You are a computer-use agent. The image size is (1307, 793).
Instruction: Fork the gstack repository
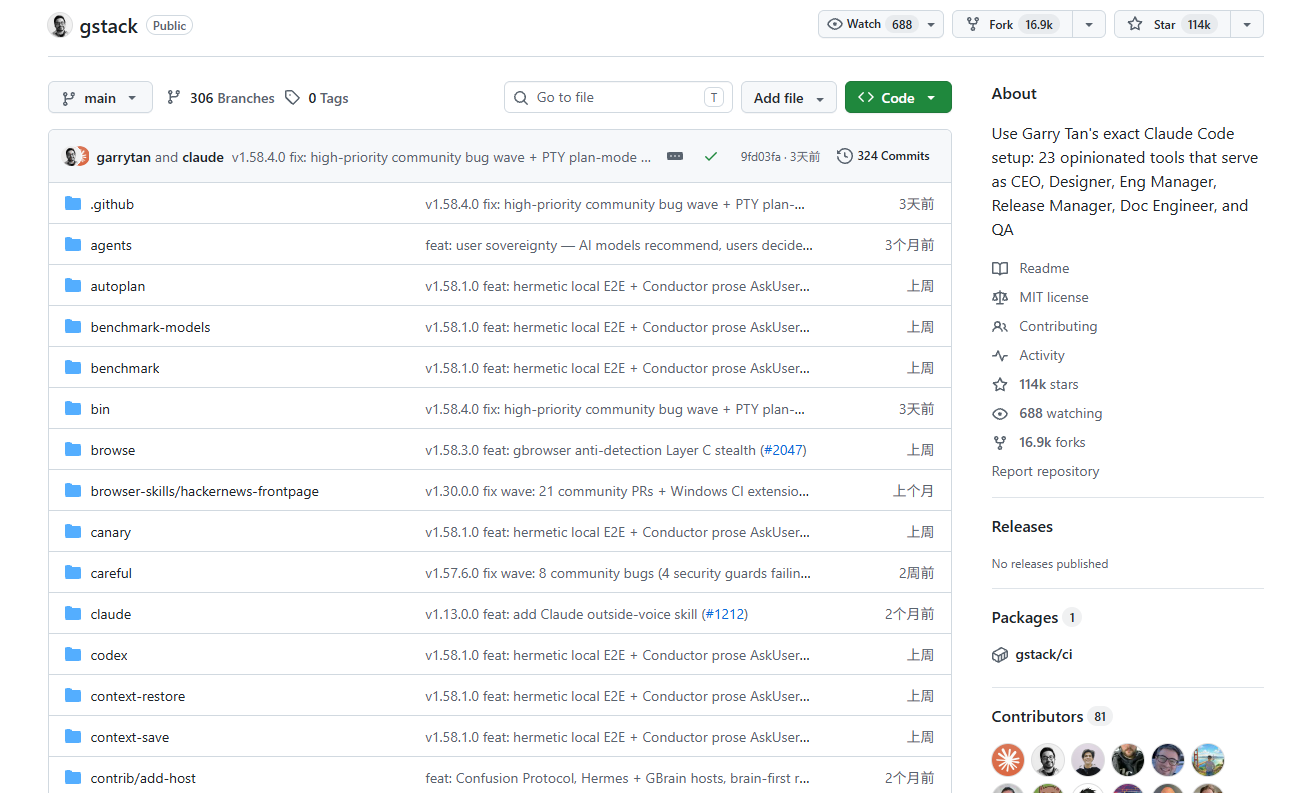tap(1012, 24)
